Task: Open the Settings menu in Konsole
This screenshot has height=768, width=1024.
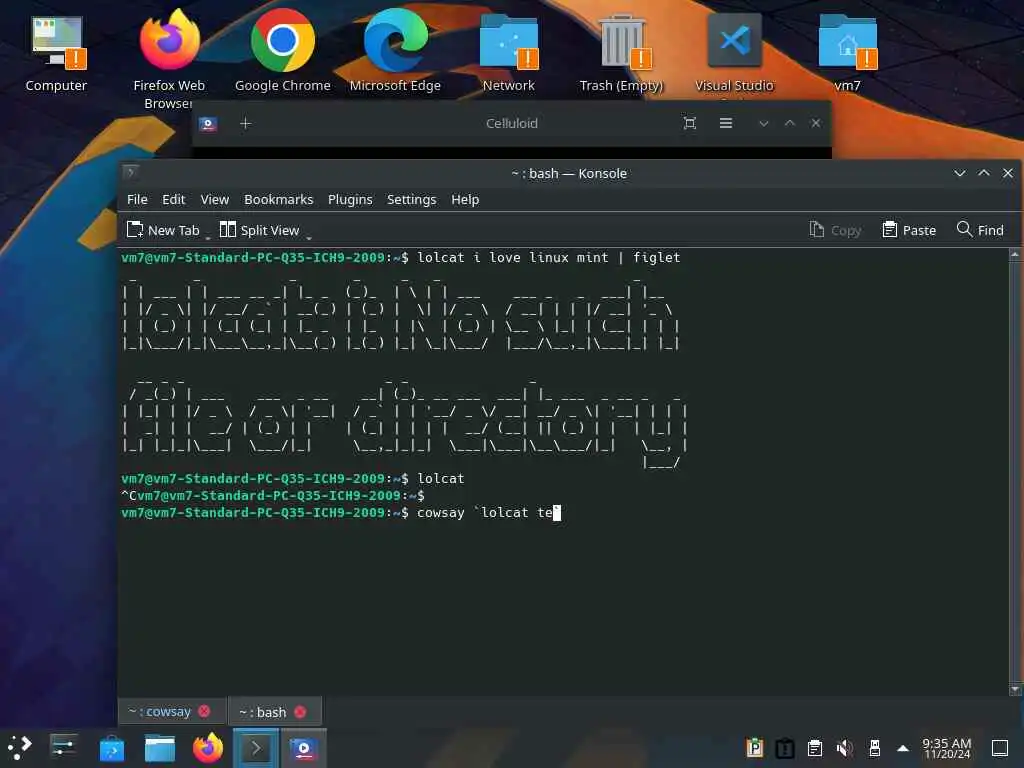Action: click(411, 200)
